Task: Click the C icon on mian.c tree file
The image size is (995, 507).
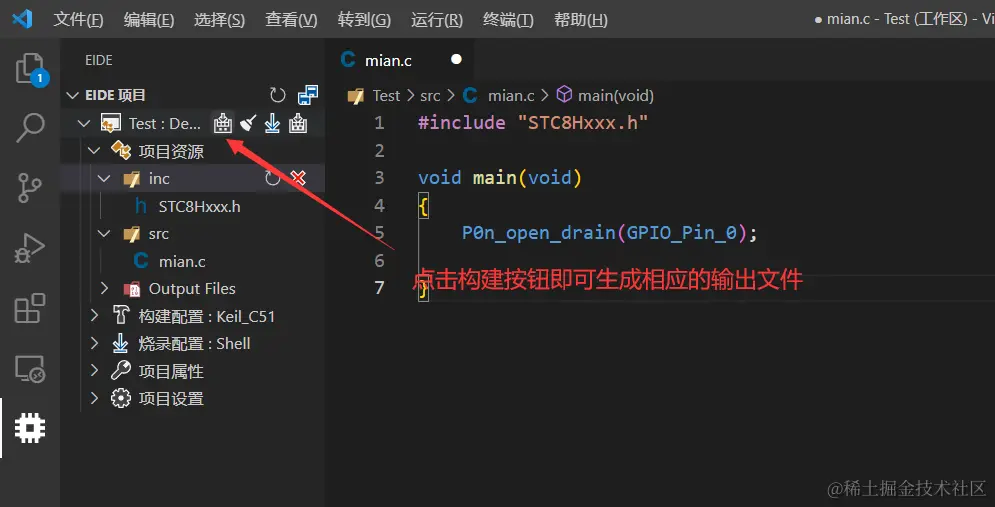Action: coord(141,261)
